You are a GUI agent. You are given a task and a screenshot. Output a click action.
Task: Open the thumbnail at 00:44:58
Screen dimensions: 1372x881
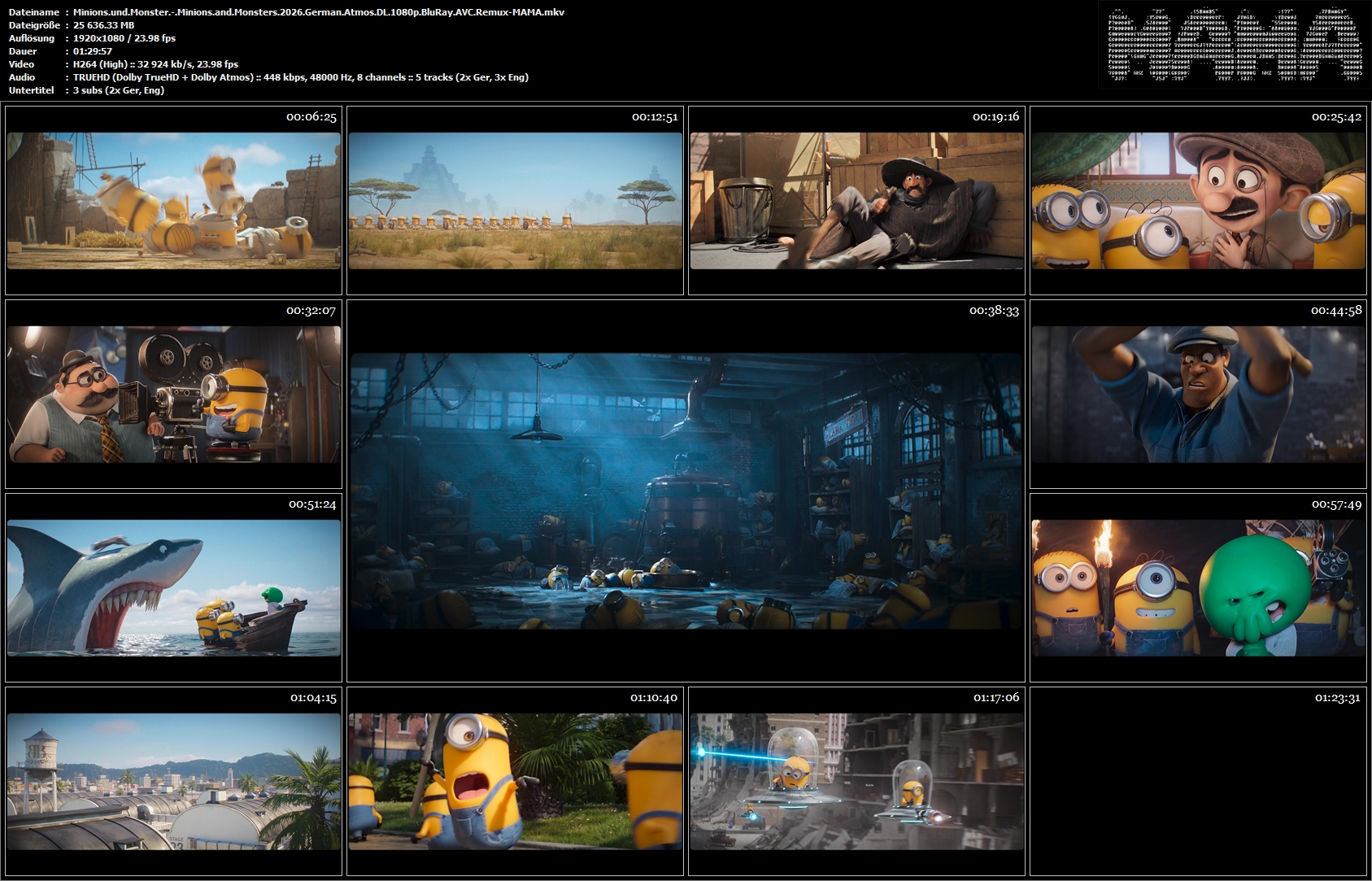click(x=1199, y=395)
